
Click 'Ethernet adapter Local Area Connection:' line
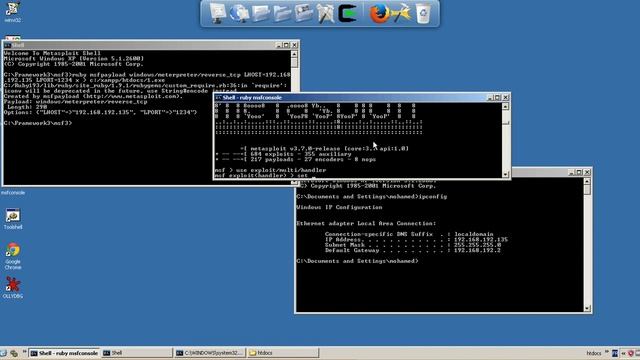pos(366,224)
